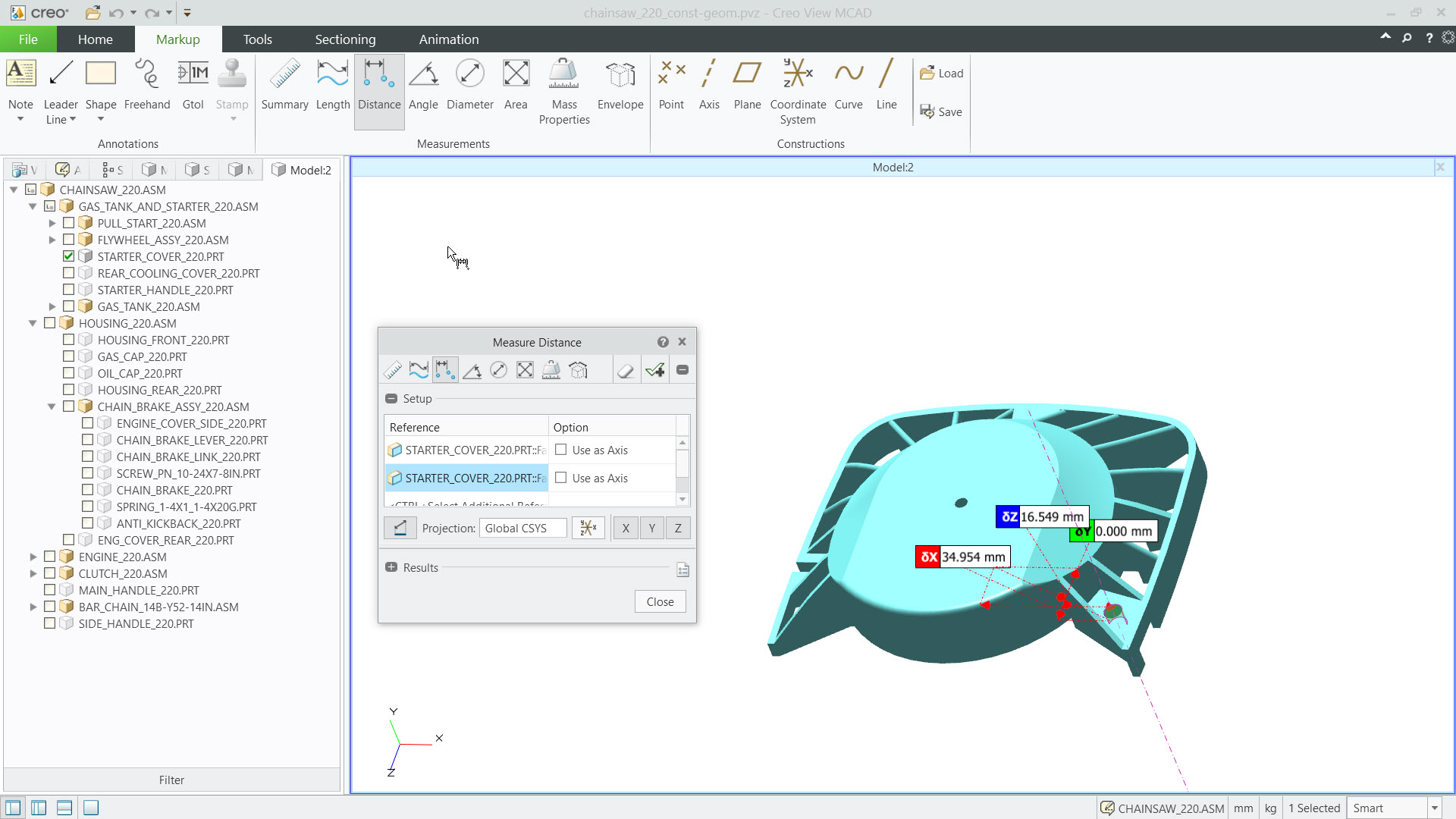This screenshot has width=1456, height=819.
Task: Select the Diameter measurement tool
Action: pyautogui.click(x=470, y=85)
